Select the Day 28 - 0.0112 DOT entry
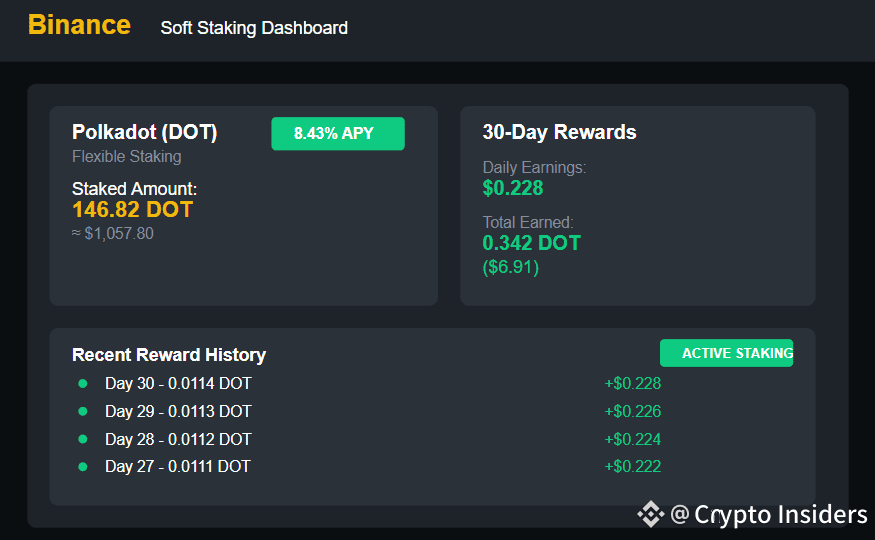Viewport: 875px width, 540px height. (x=178, y=439)
